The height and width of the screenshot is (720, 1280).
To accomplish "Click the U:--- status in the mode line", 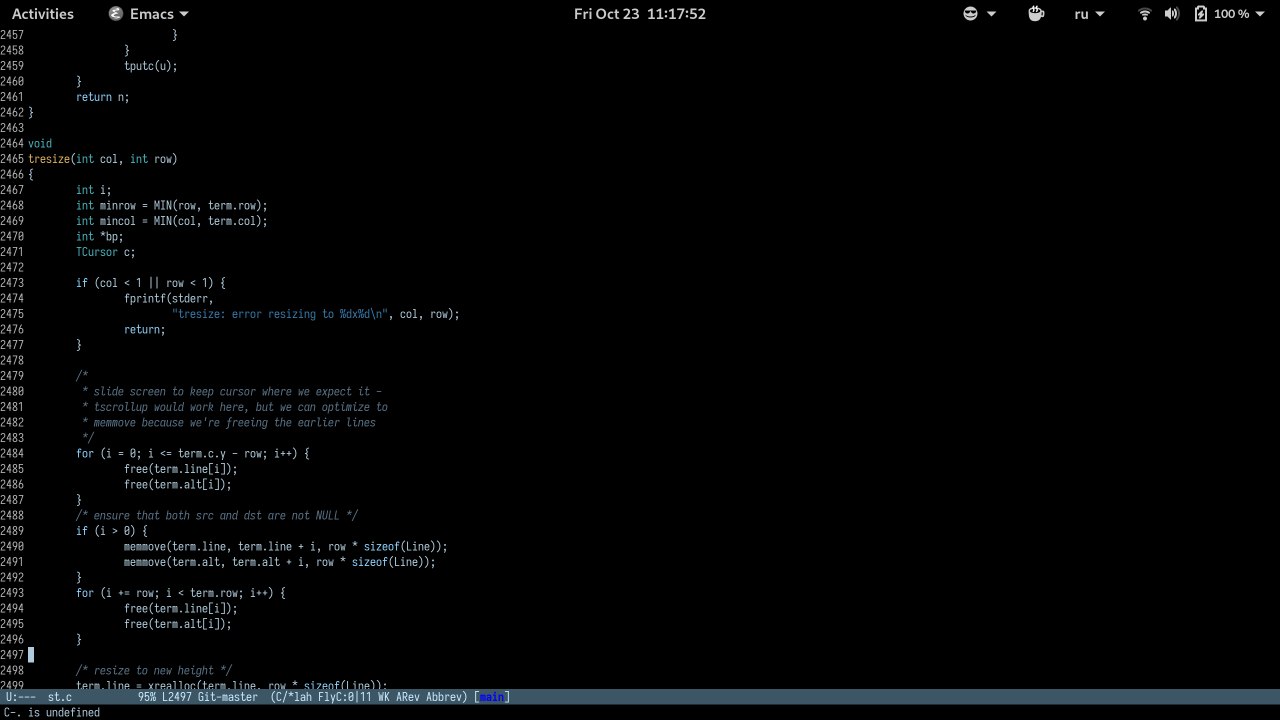I will click(x=21, y=697).
